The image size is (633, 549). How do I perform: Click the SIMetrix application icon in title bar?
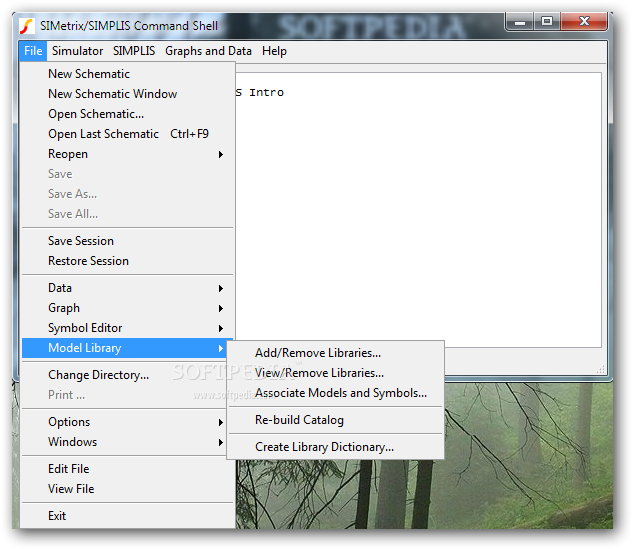[x=27, y=26]
